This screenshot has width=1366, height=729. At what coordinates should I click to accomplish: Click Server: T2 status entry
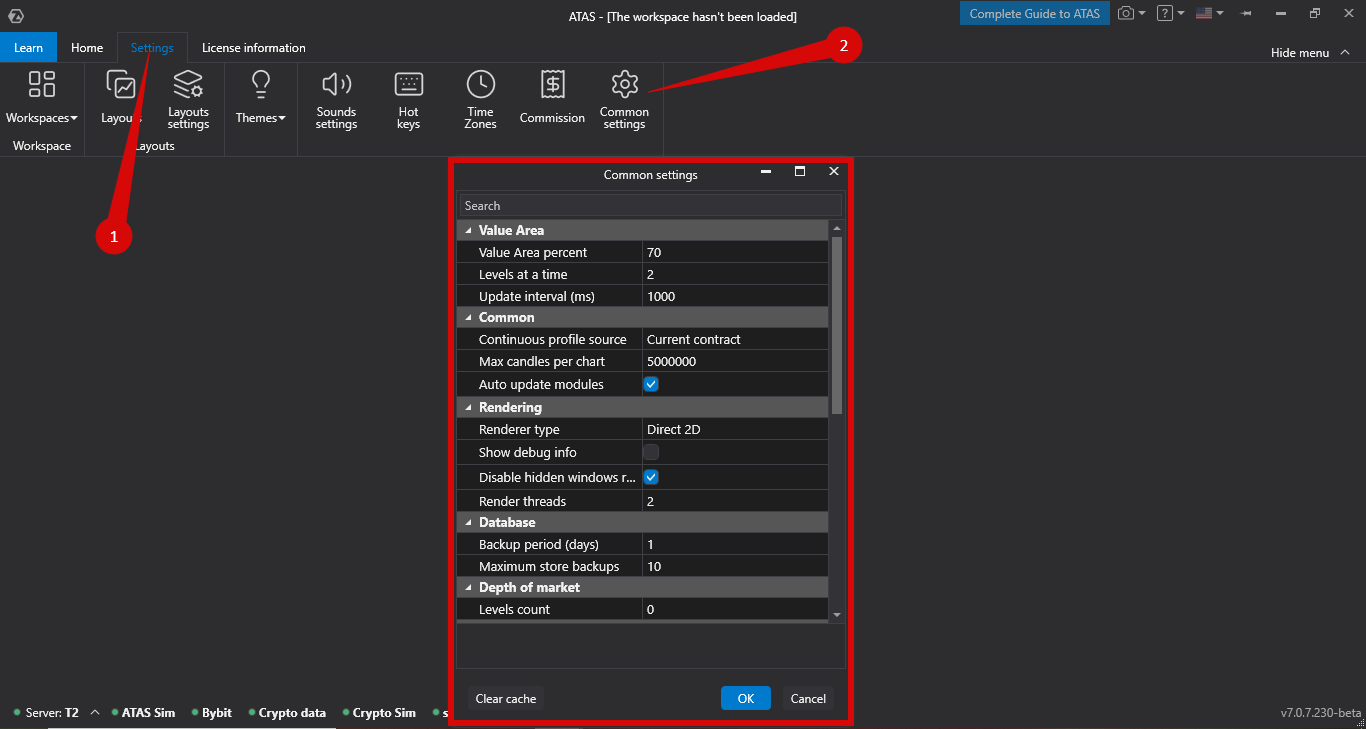pos(46,713)
